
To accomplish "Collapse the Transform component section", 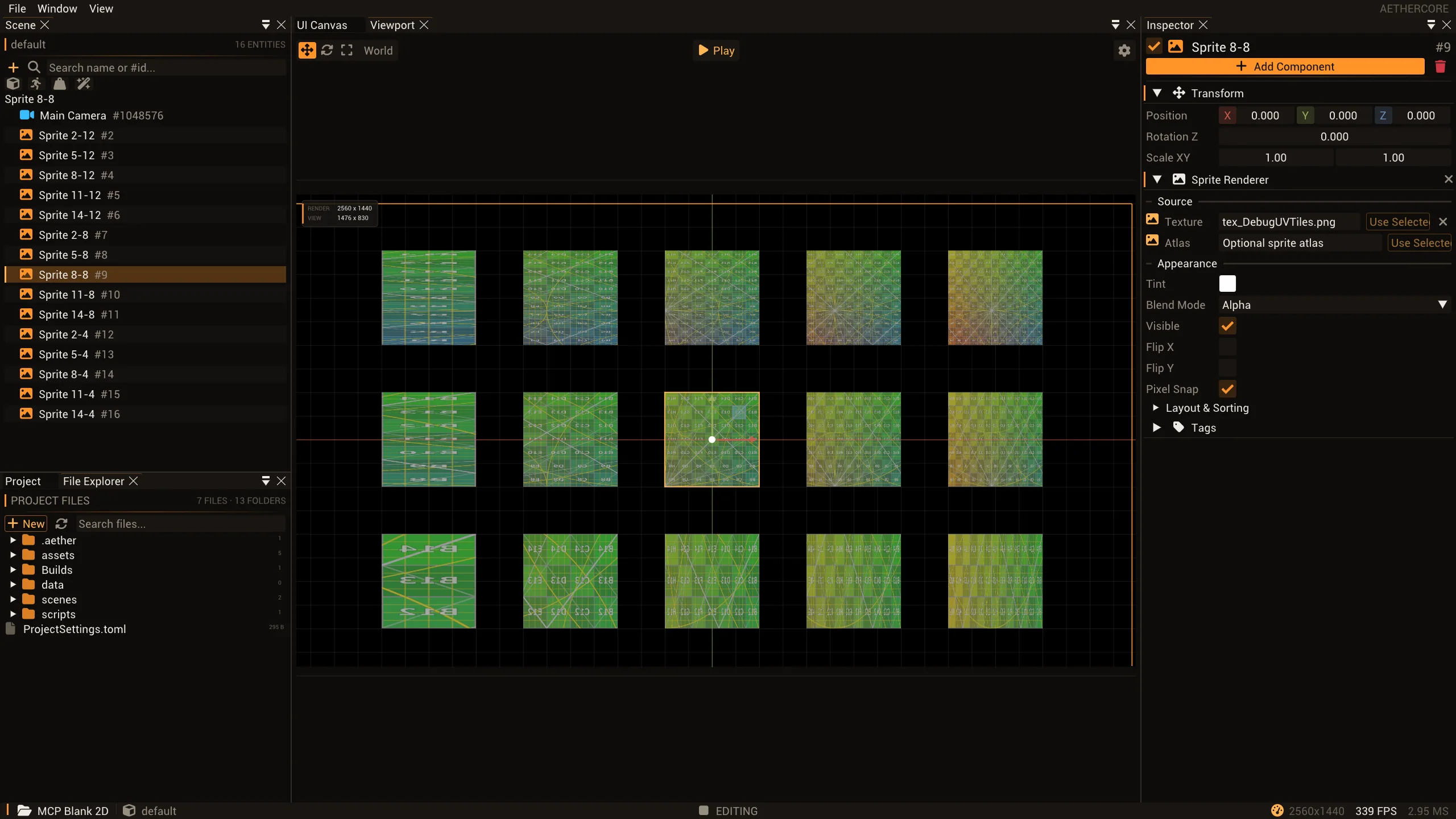I will coord(1157,93).
